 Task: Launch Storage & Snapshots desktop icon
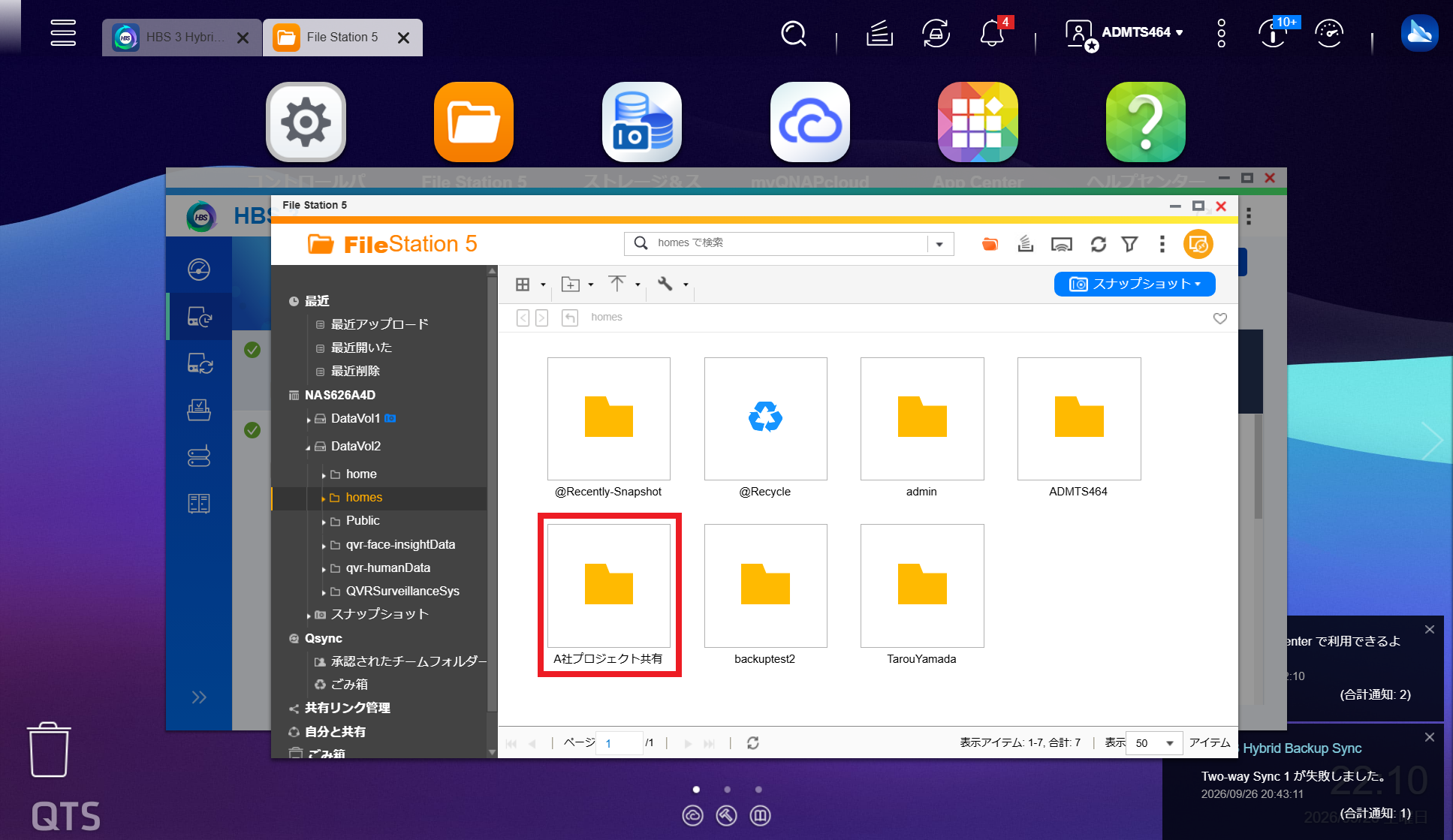pyautogui.click(x=642, y=122)
